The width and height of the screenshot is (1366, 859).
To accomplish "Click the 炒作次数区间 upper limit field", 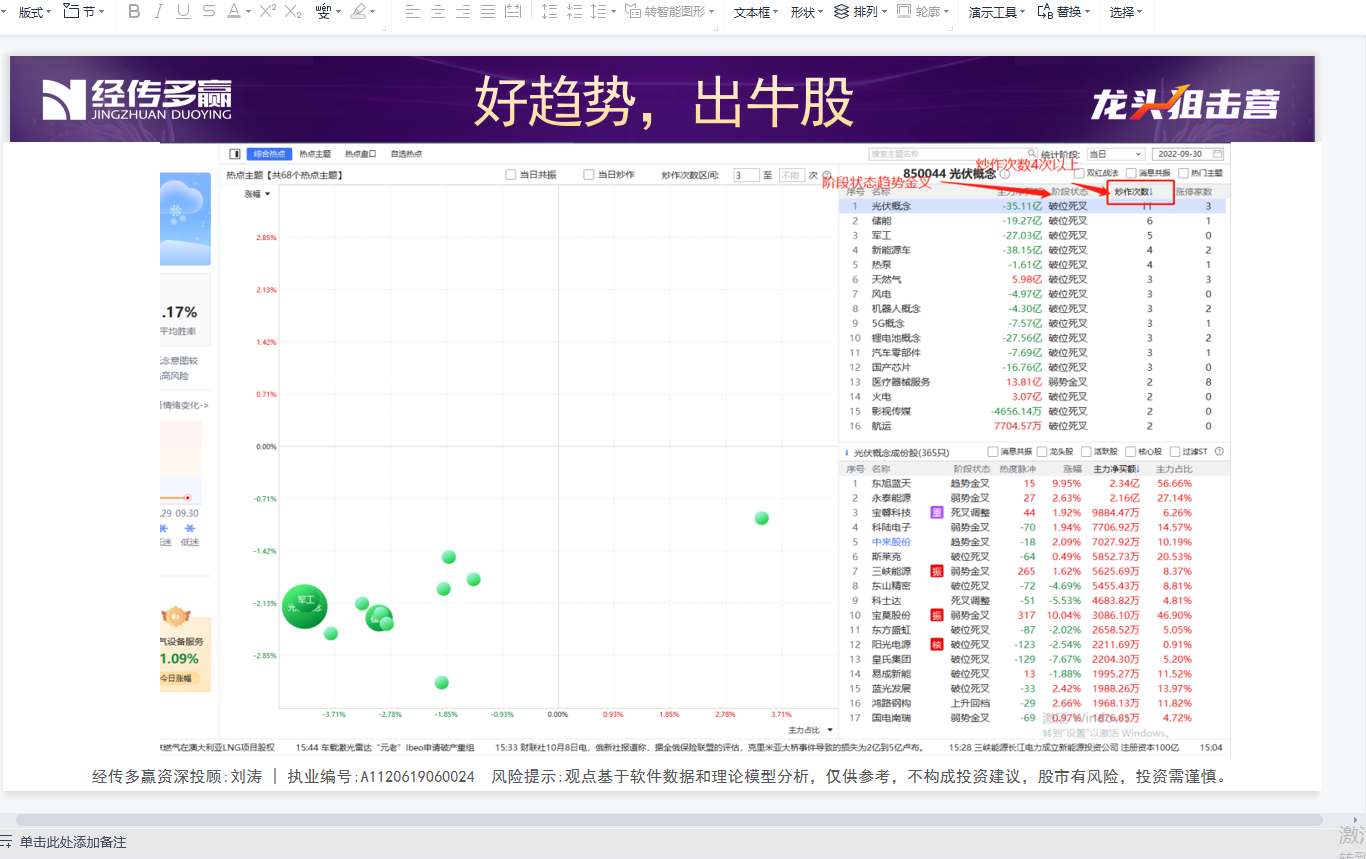I will (x=791, y=174).
